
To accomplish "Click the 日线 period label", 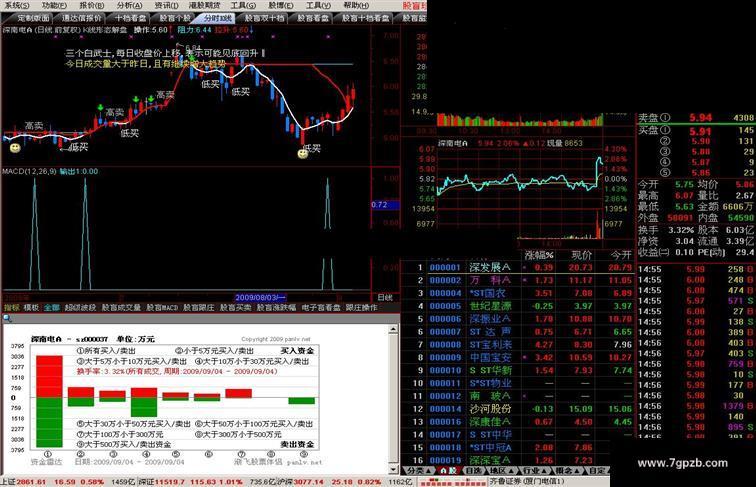I will 385,298.
